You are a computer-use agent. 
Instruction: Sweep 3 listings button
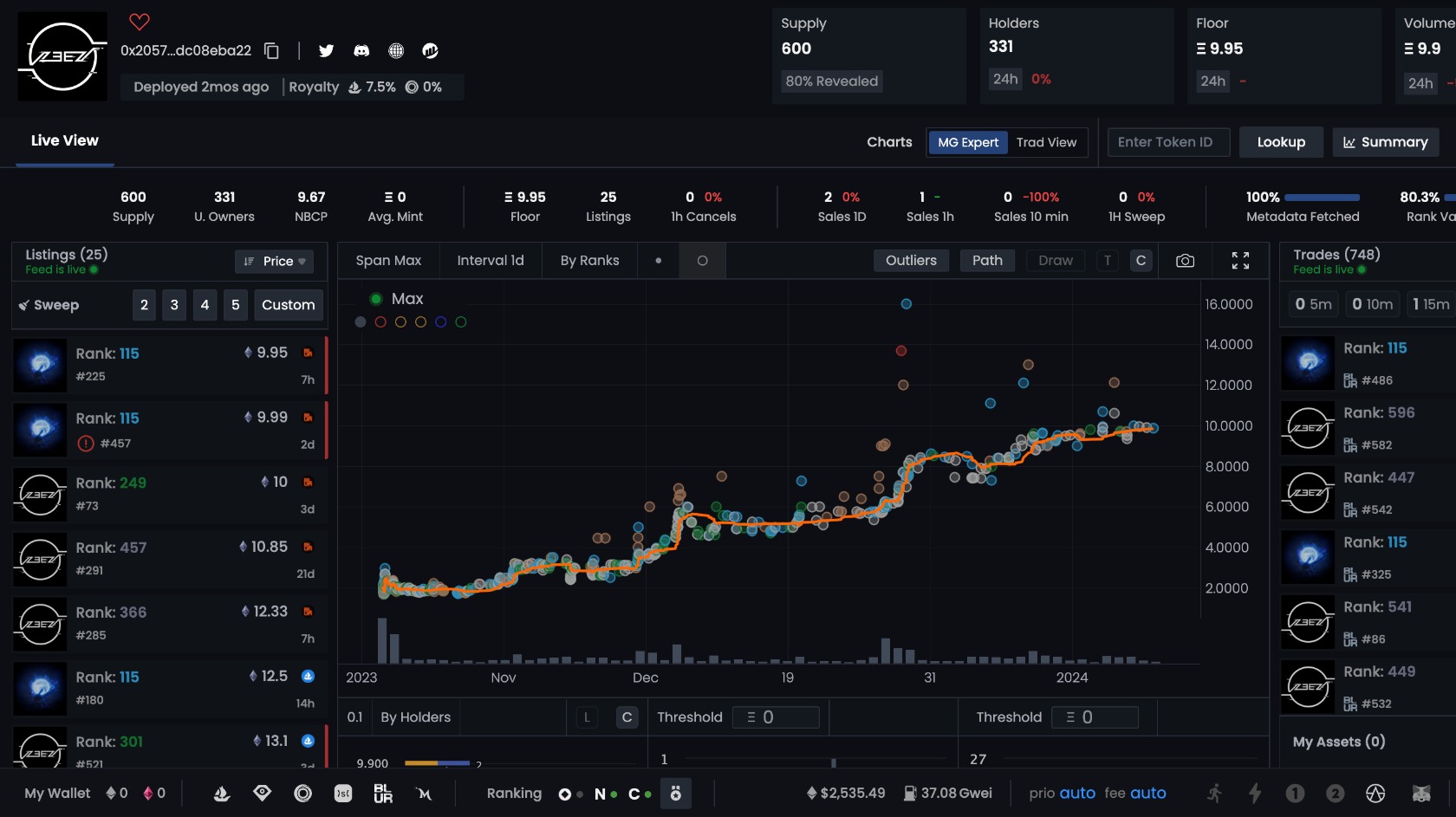tap(174, 305)
